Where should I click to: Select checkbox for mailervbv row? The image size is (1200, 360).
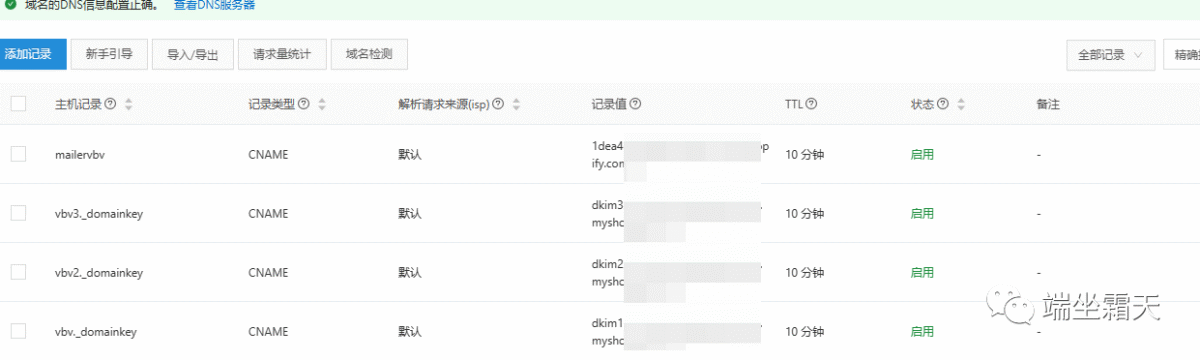pyautogui.click(x=18, y=154)
